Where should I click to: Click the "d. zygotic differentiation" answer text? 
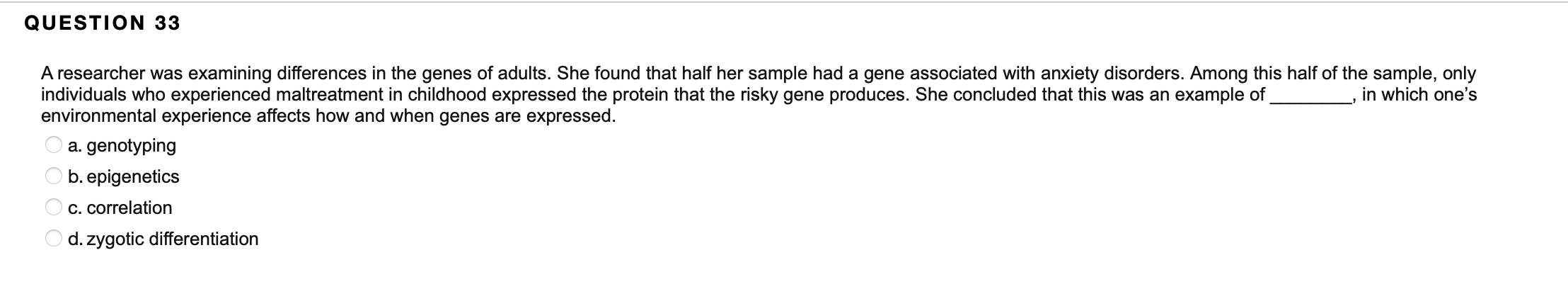point(163,239)
